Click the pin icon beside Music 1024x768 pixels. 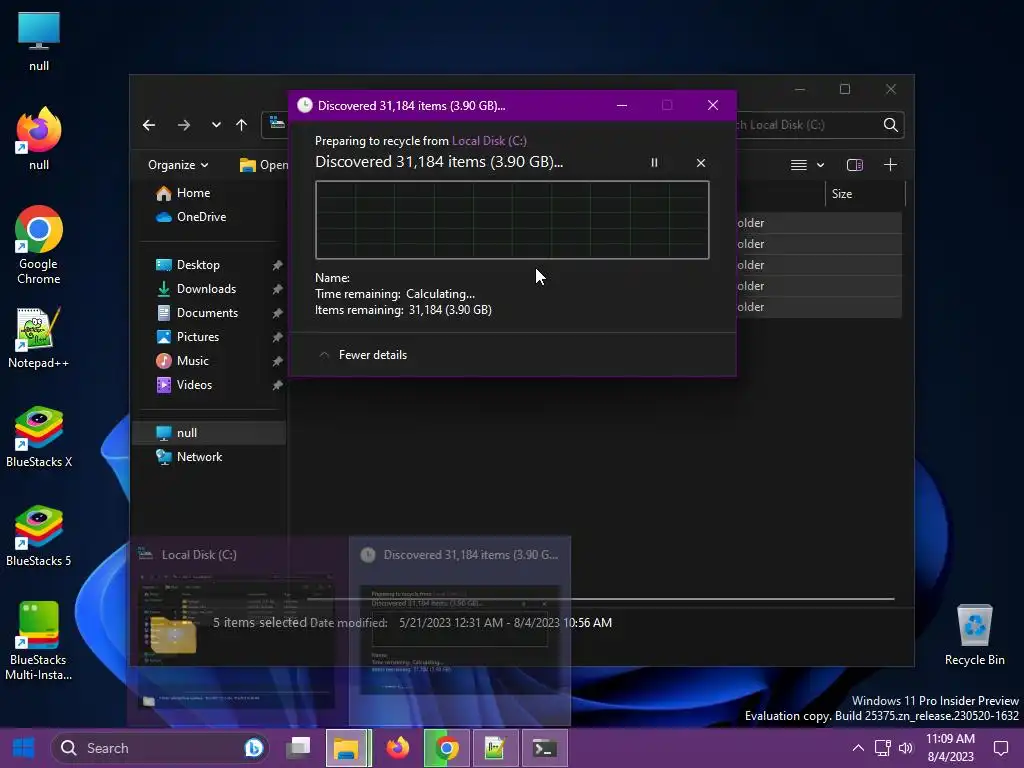[x=277, y=360]
